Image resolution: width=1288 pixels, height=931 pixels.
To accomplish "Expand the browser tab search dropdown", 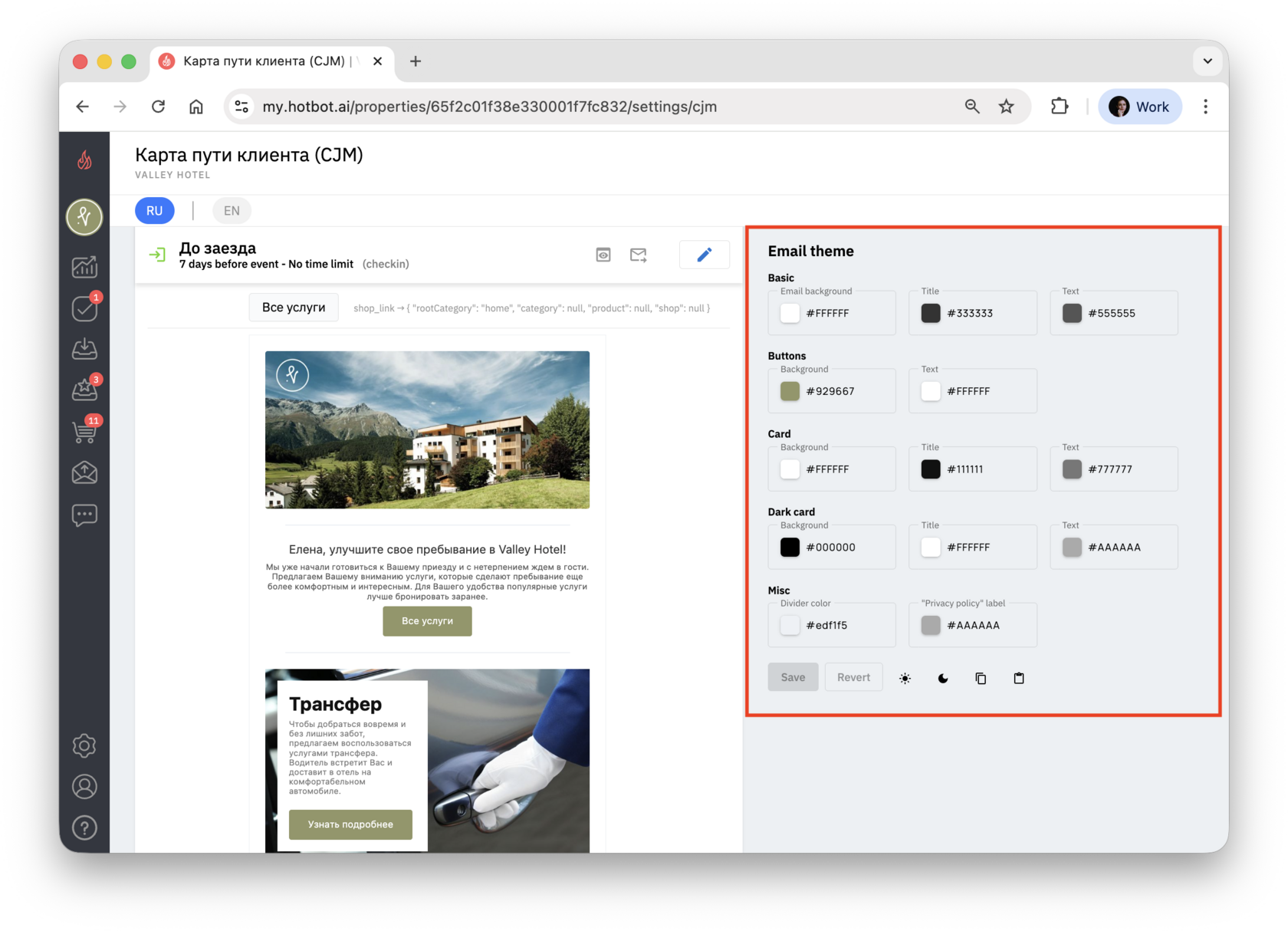I will coord(1207,61).
